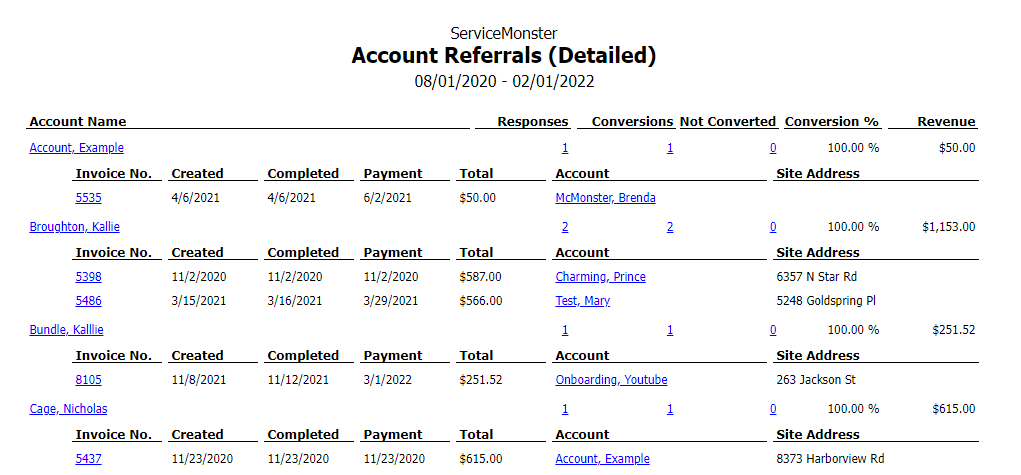Select the Charming, Prince account link
Viewport: 1021px width, 475px height.
[600, 277]
